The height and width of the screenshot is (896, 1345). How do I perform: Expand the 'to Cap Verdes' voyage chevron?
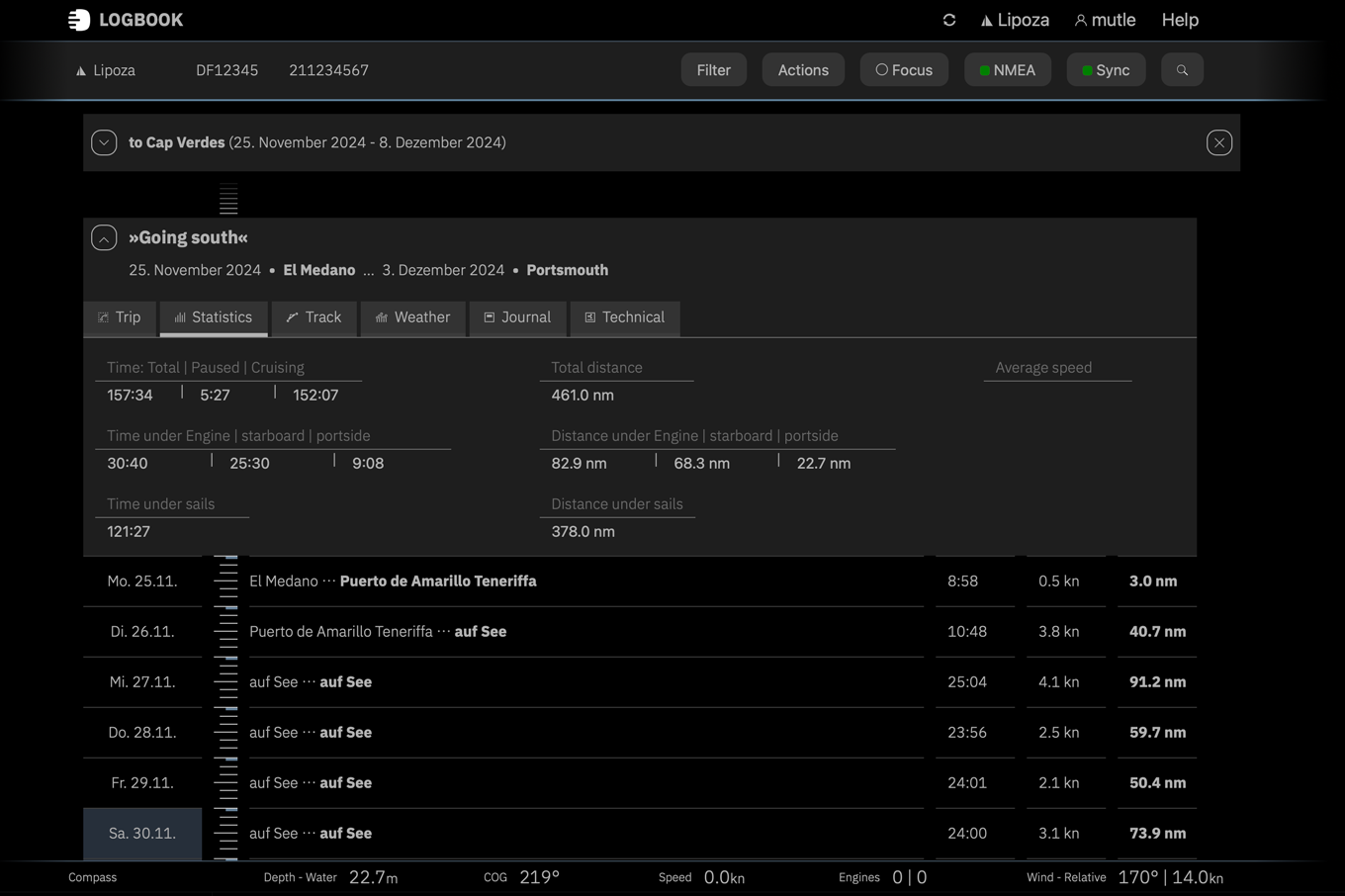(x=104, y=142)
